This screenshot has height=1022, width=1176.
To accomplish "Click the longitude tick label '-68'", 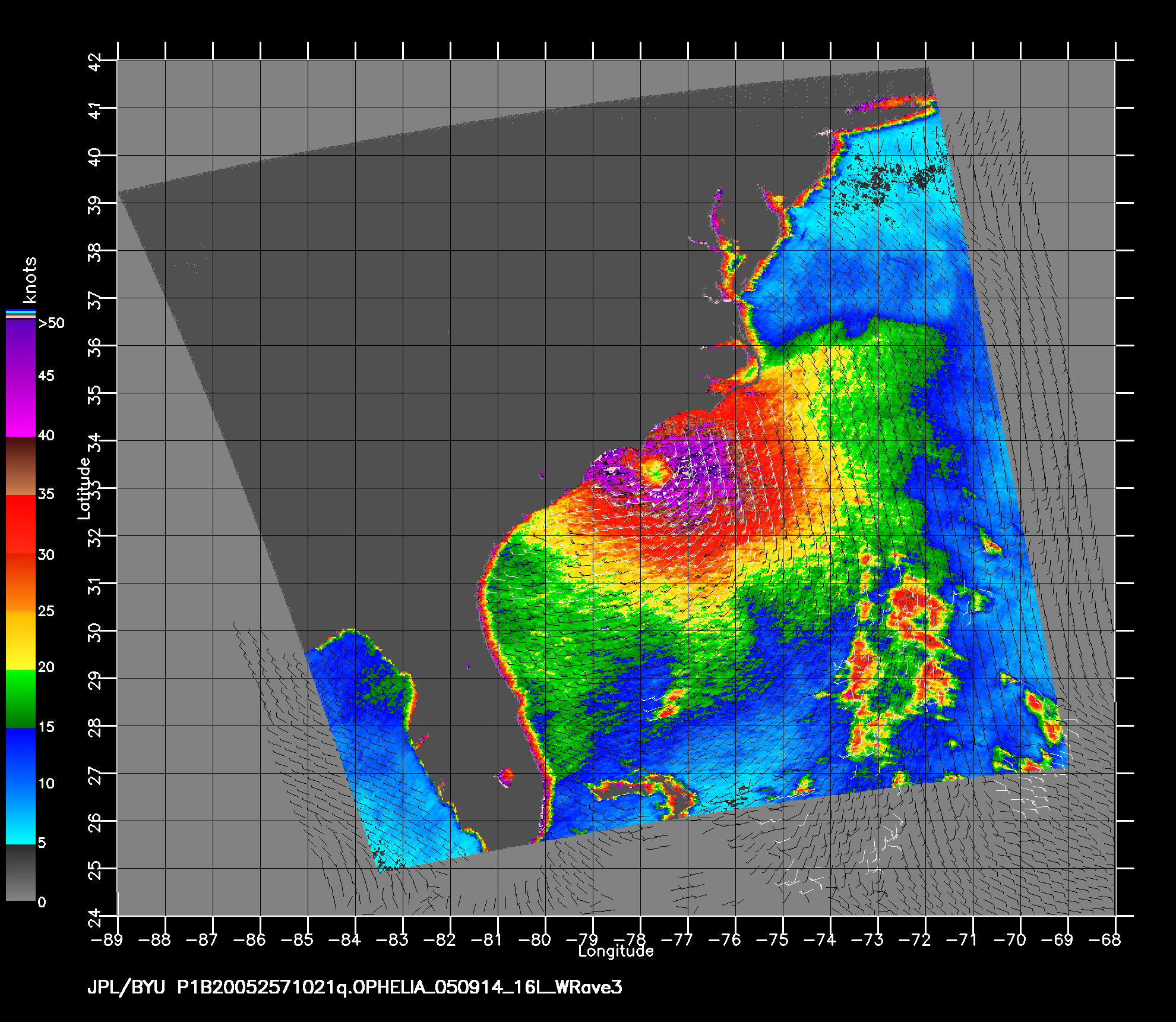I will click(x=1104, y=939).
